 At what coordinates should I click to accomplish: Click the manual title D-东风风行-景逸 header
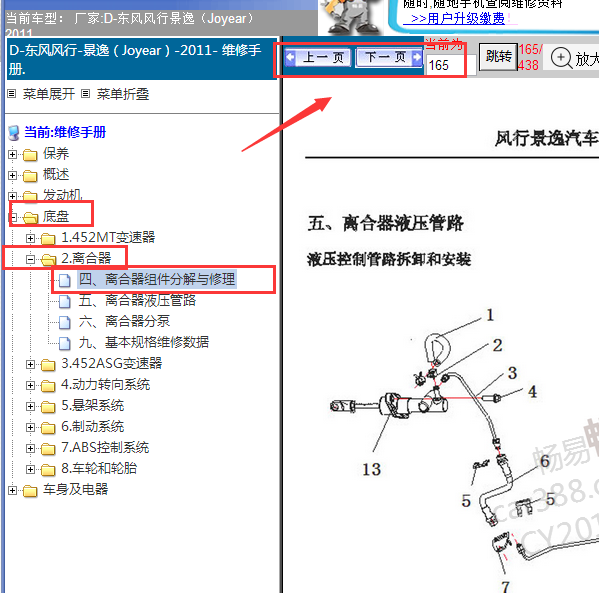142,59
